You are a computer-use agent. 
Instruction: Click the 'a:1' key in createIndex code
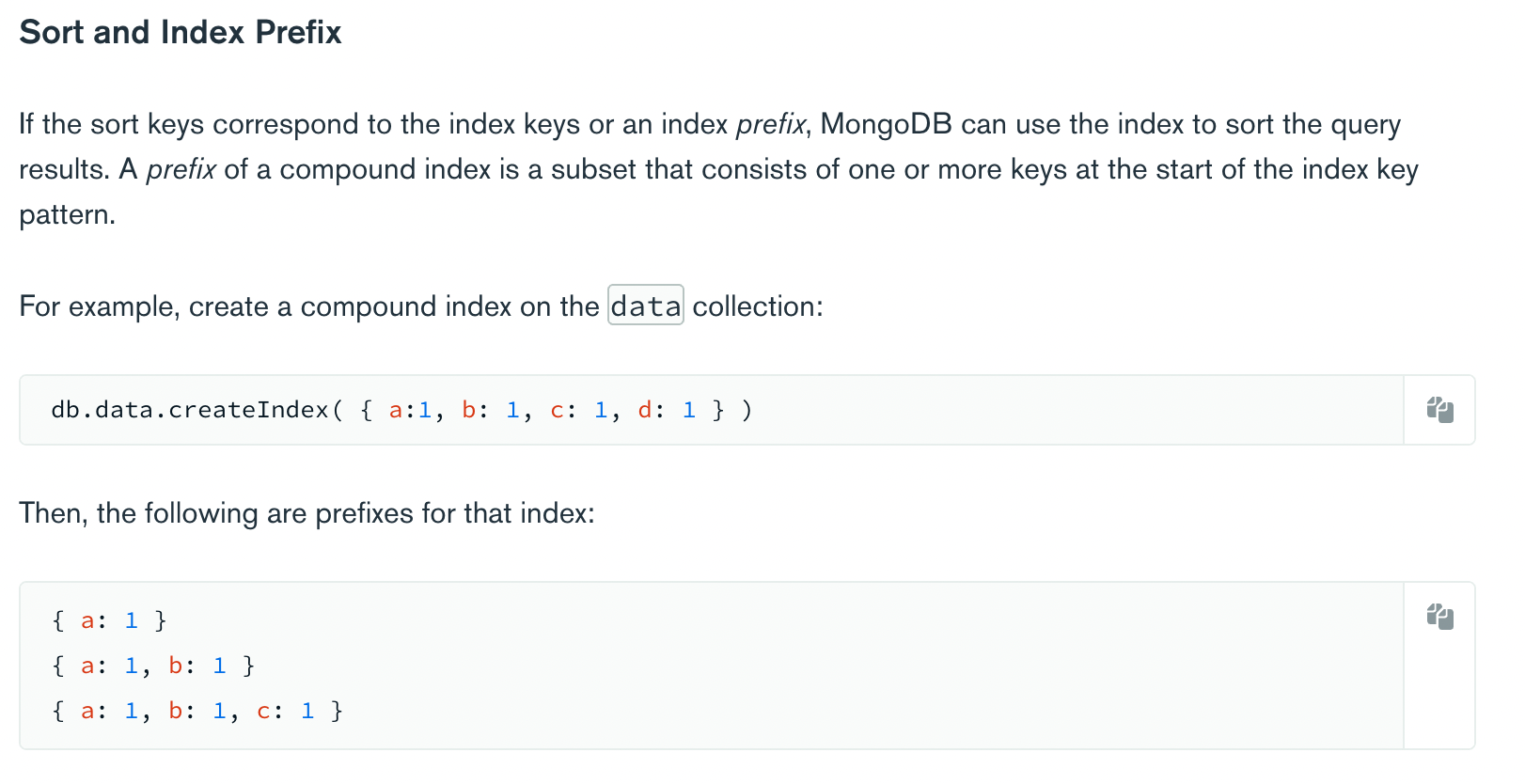410,410
